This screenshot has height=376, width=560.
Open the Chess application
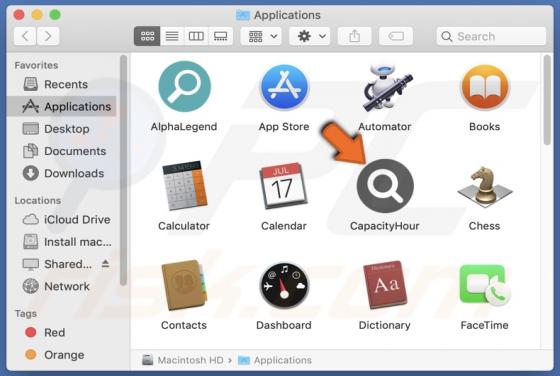485,186
